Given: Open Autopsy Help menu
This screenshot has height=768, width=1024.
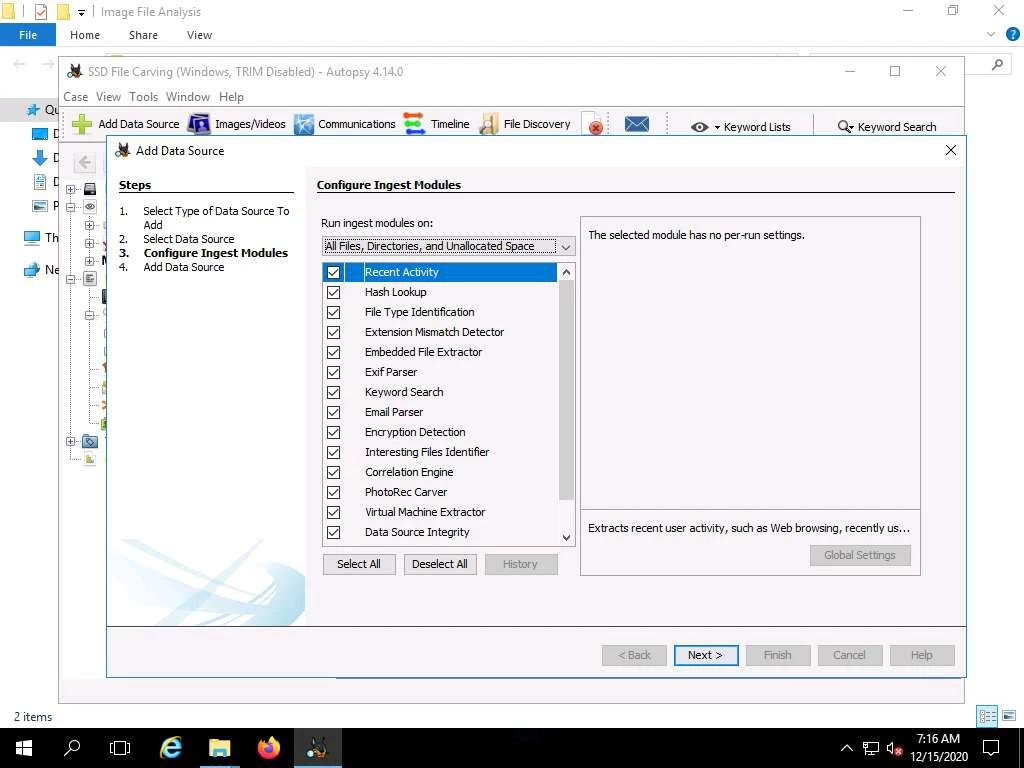Looking at the screenshot, I should 231,97.
